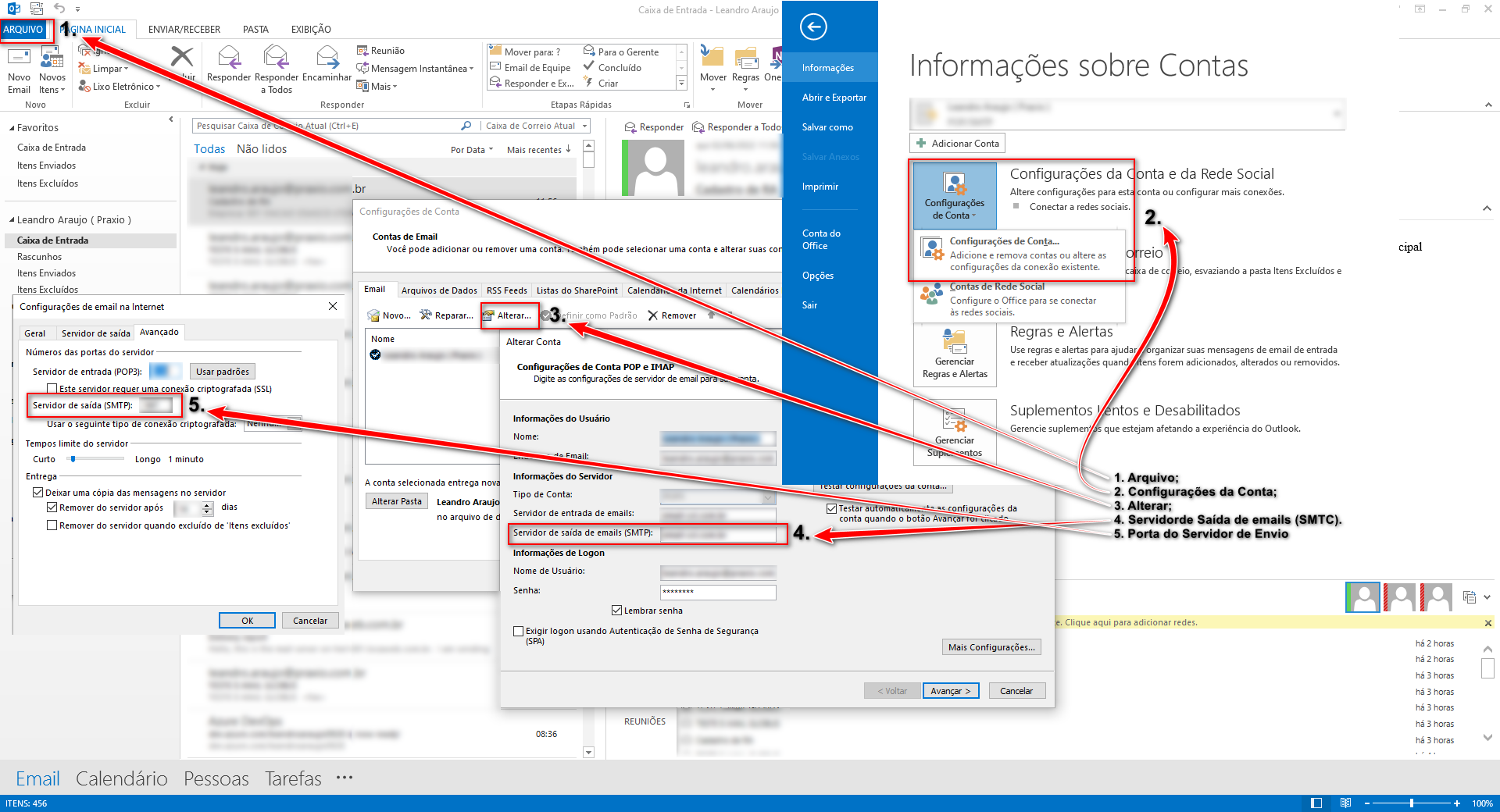Click Opções in backstage menu
This screenshot has height=812, width=1500.
817,276
